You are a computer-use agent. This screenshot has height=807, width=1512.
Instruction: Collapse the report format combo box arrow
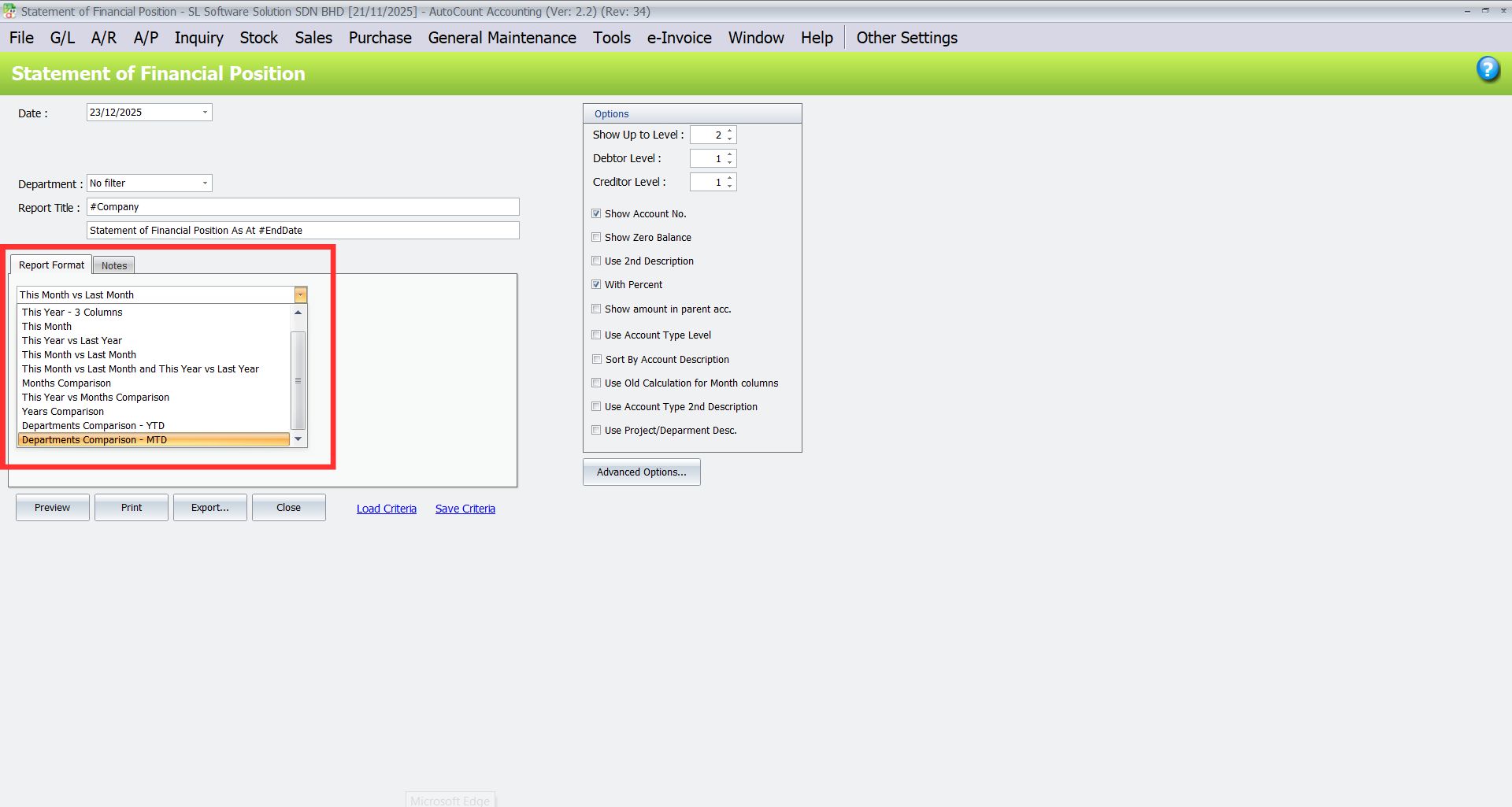tap(300, 295)
